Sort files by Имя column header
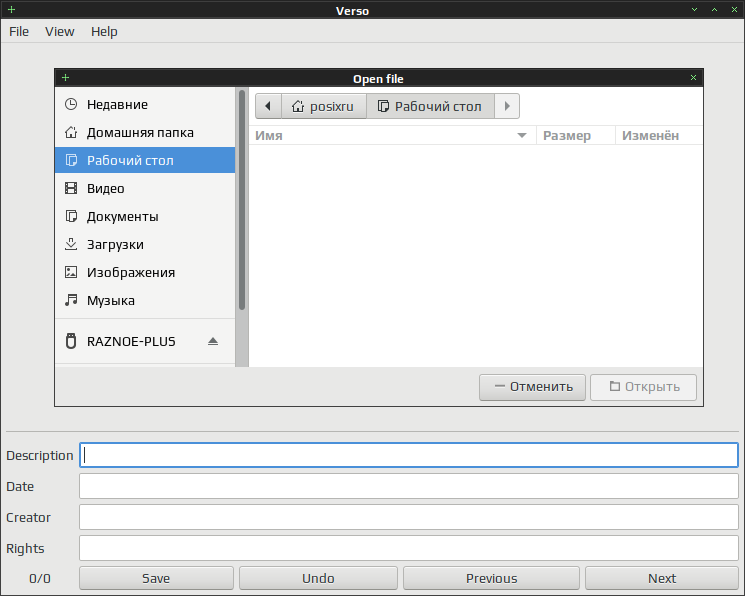 pyautogui.click(x=392, y=135)
